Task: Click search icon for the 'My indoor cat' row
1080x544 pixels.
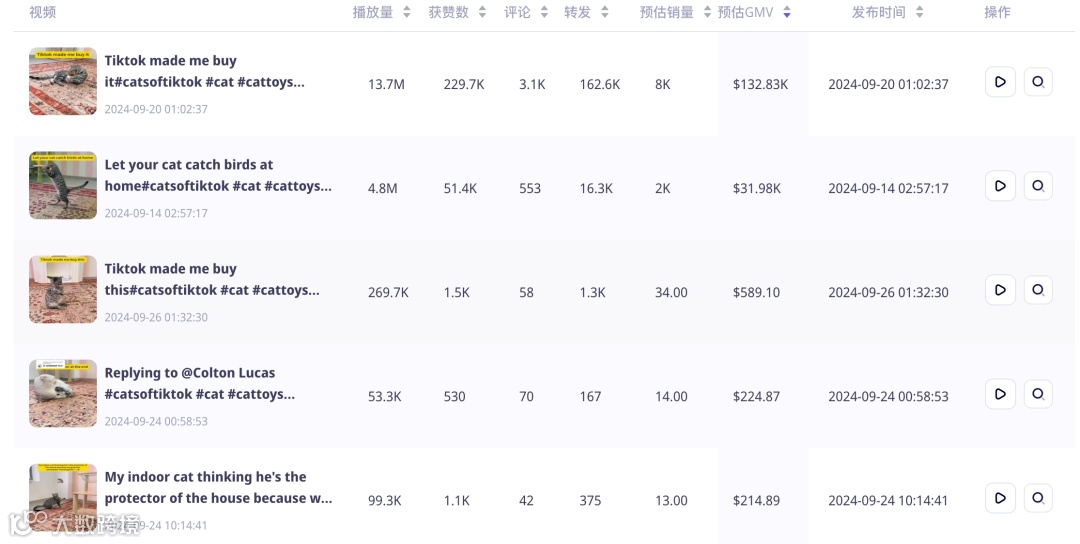Action: pos(1038,498)
